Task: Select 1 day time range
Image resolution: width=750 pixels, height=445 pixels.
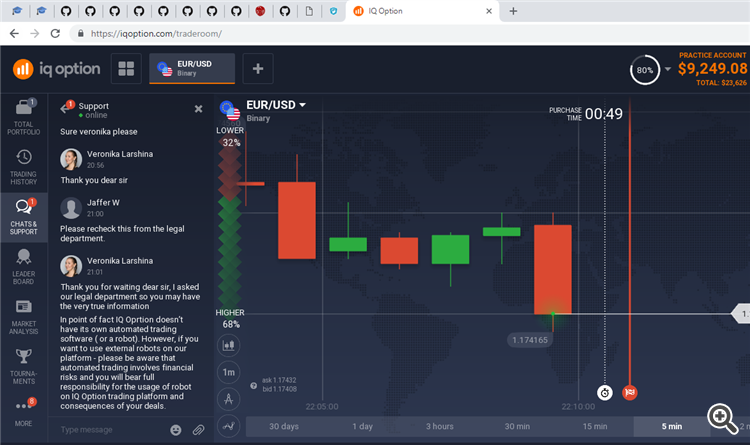Action: 362,426
